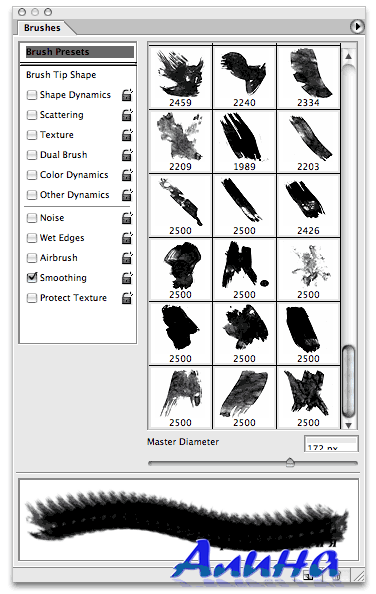Click the Master Diameter slider handle

[290, 462]
